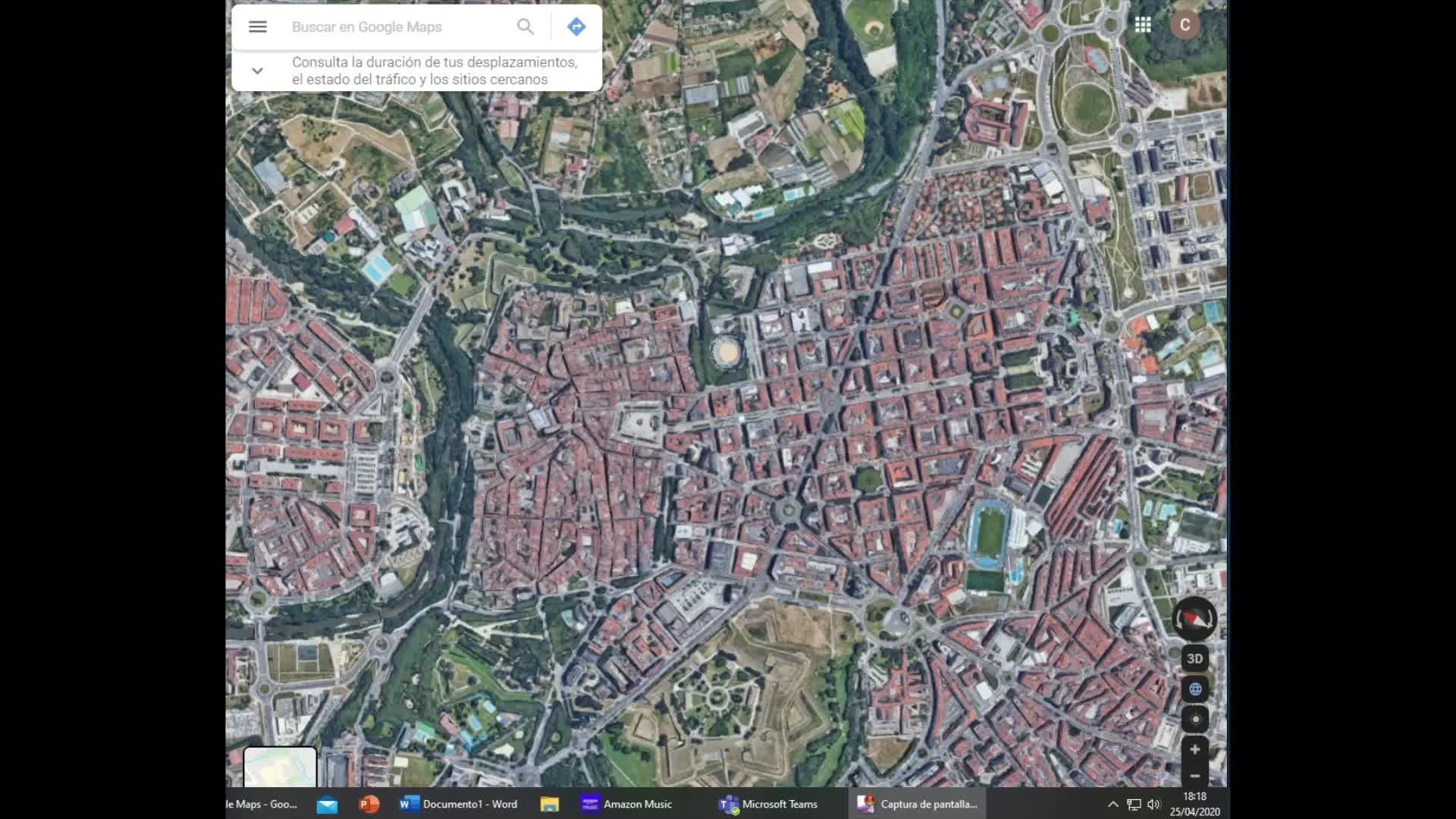Click the Buscar en Google Maps field
This screenshot has height=819, width=1456.
(x=394, y=27)
